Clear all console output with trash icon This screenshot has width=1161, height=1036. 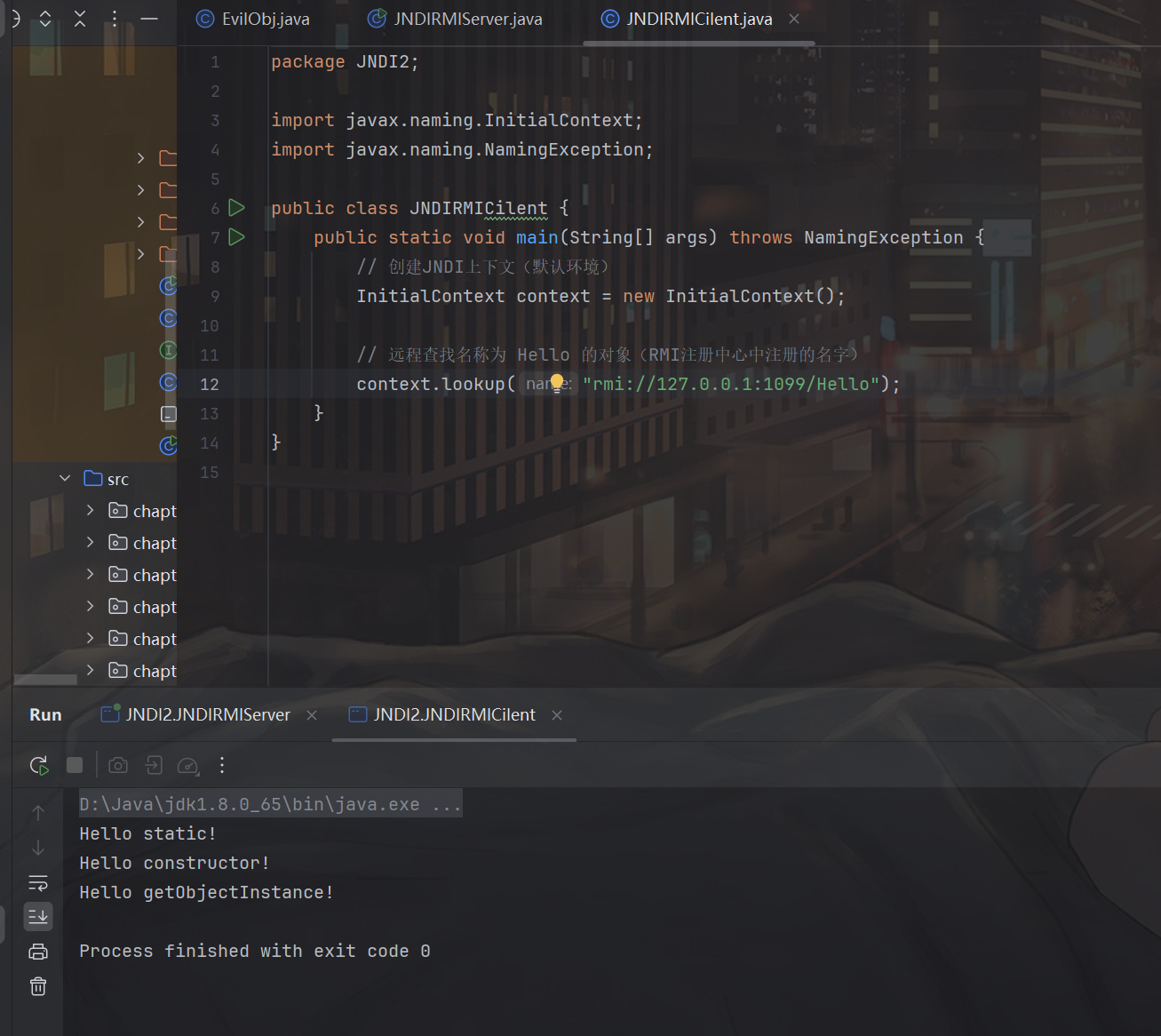38,986
